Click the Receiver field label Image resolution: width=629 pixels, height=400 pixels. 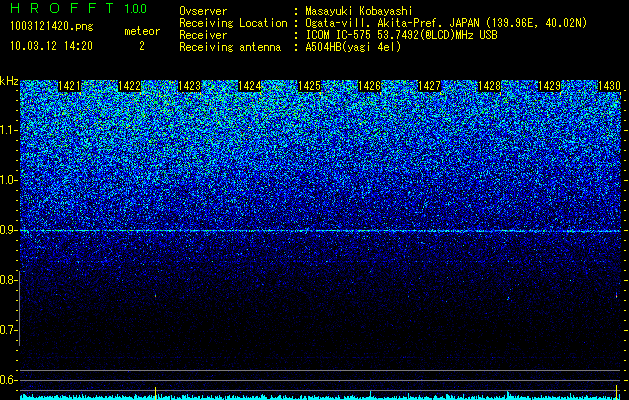pos(203,35)
